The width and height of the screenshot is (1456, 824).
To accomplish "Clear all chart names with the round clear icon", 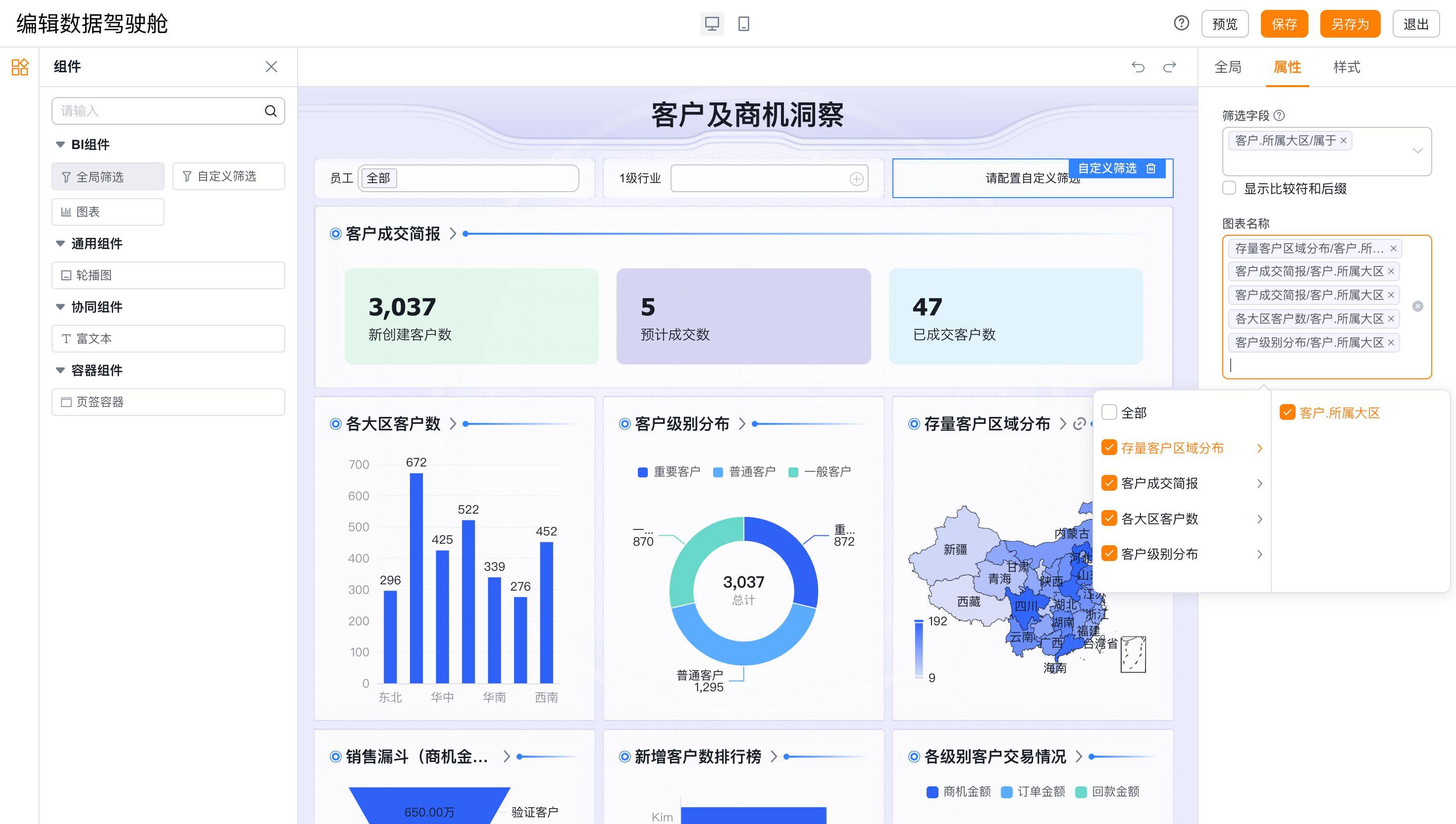I will [1417, 306].
